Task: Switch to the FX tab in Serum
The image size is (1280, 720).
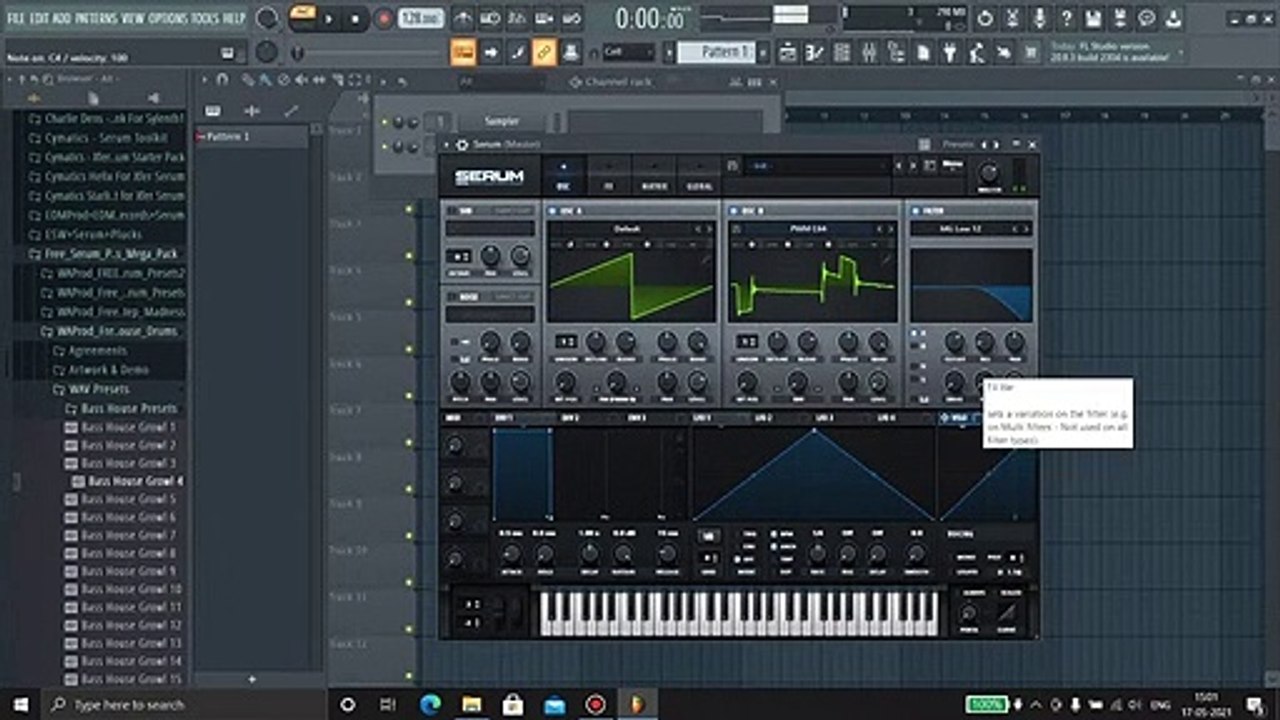Action: [608, 175]
